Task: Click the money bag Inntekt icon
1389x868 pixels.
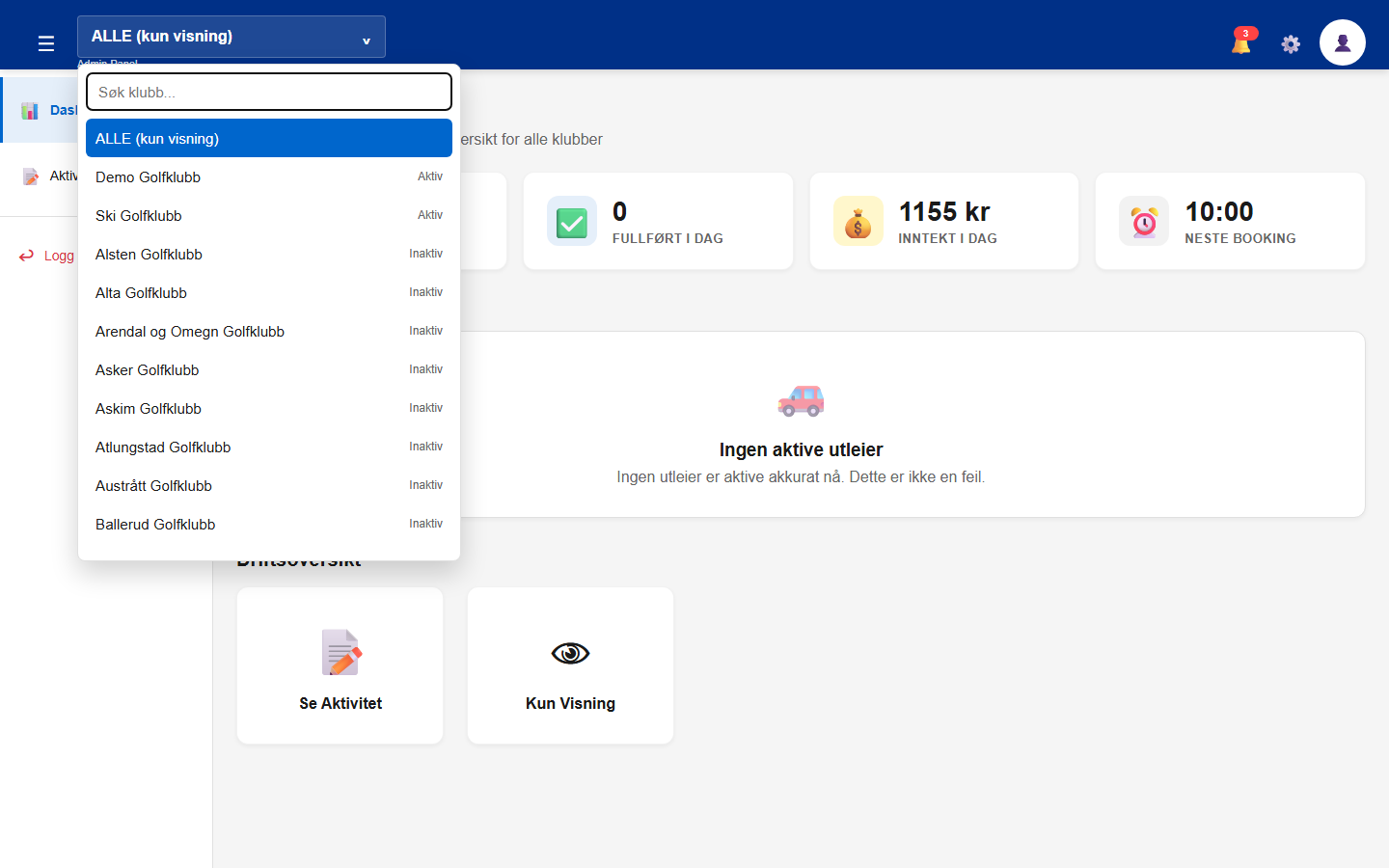Action: (x=858, y=221)
